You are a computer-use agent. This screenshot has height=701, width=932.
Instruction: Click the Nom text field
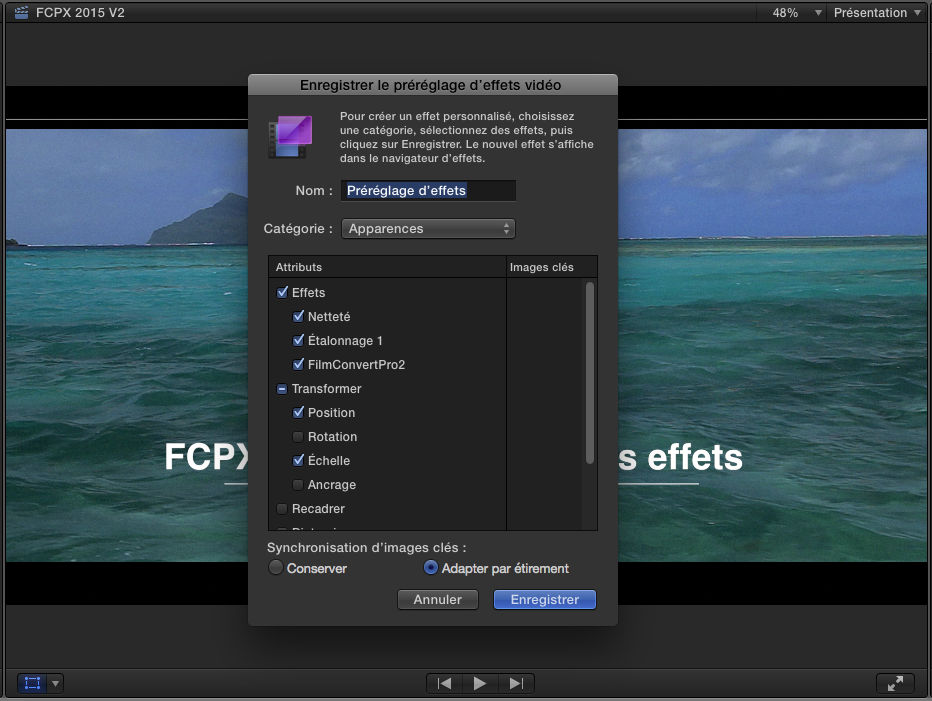tap(428, 190)
